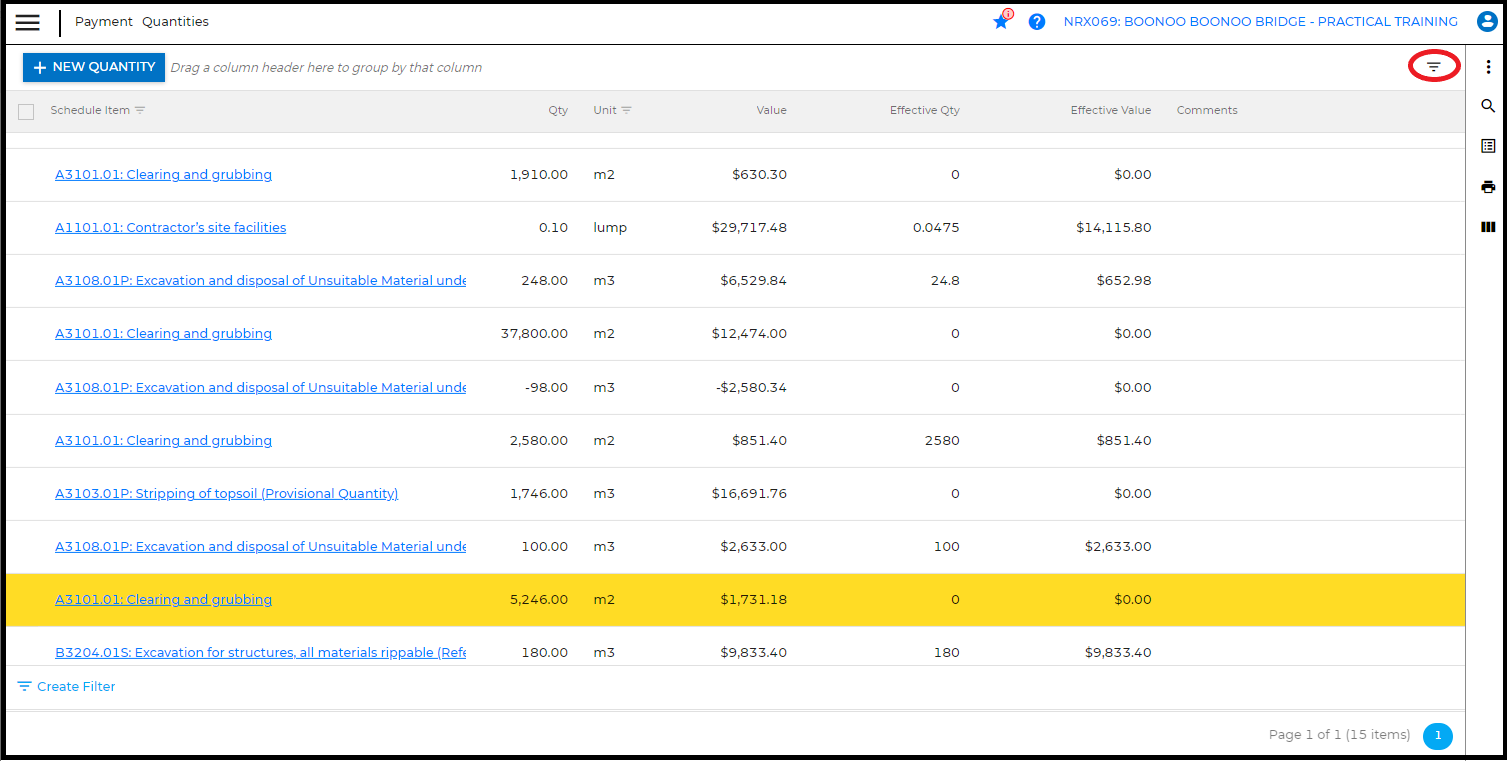Click the list view icon in sidebar
The width and height of the screenshot is (1507, 761).
coord(1488,146)
